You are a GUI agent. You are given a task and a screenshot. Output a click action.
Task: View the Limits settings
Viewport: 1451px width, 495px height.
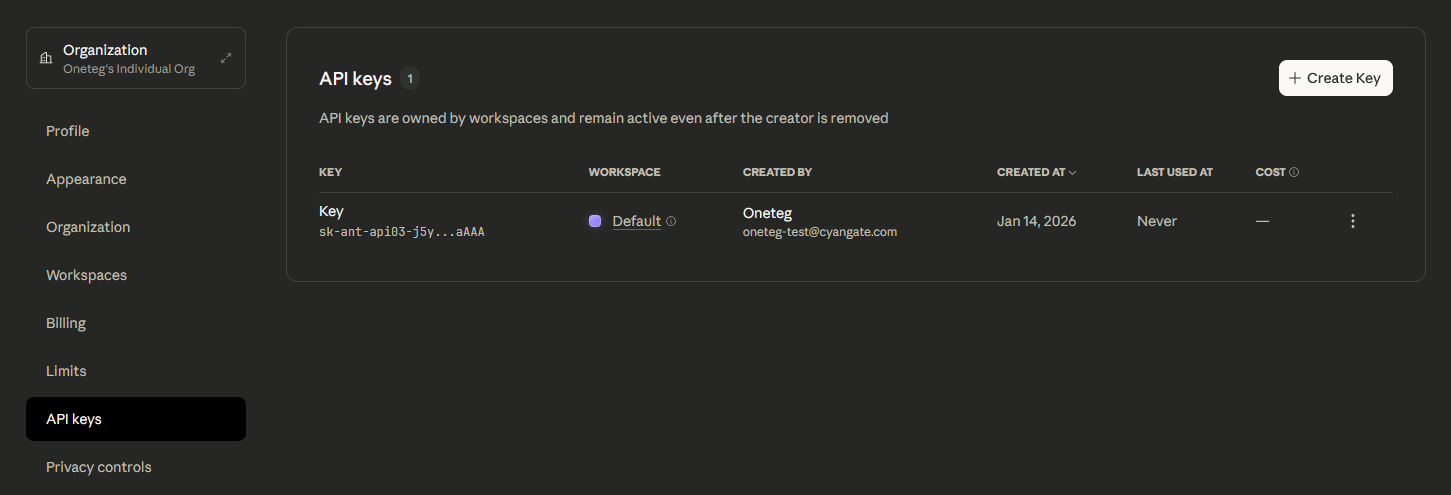tap(66, 371)
